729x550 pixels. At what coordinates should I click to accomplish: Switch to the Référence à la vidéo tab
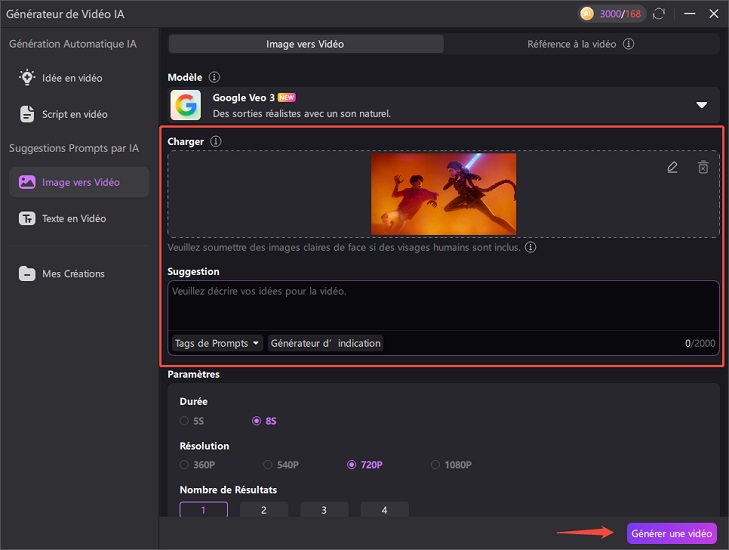pyautogui.click(x=580, y=44)
